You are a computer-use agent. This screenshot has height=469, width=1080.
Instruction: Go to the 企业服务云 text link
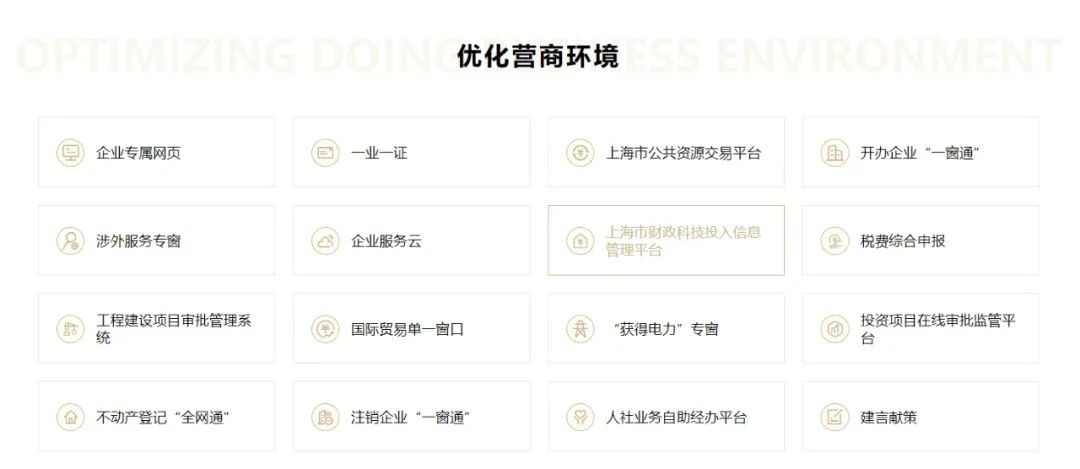387,241
